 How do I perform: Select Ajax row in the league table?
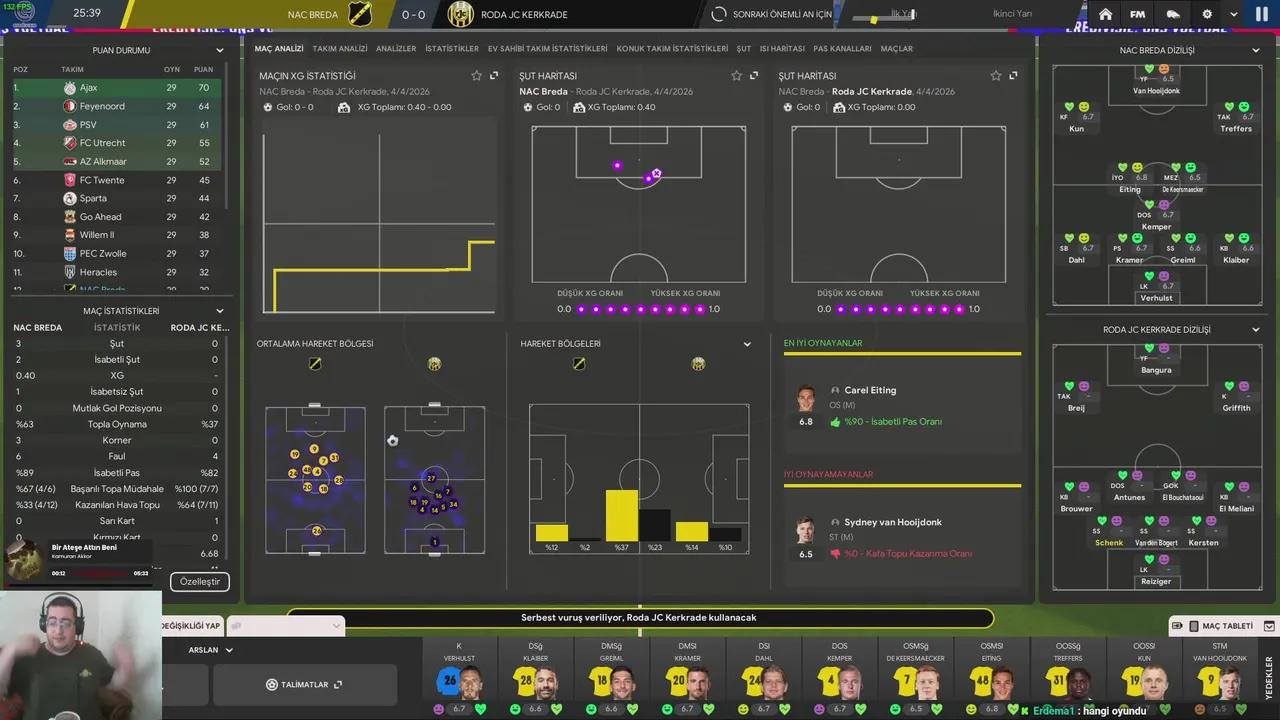(x=118, y=88)
